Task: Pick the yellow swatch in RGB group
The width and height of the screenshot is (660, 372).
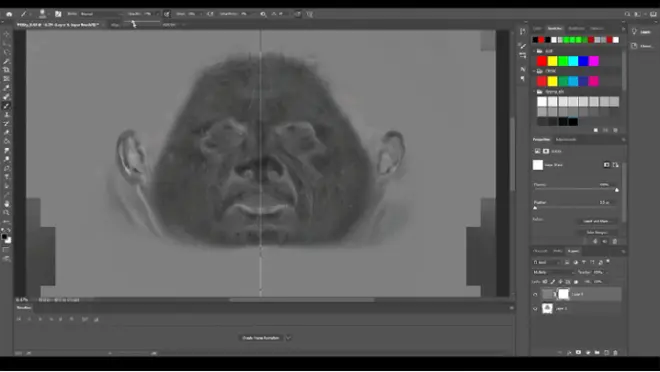Action: click(552, 61)
